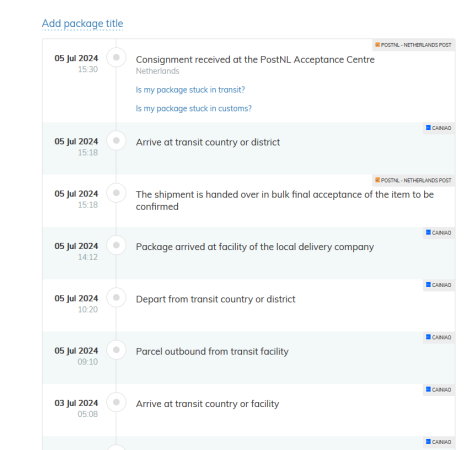This screenshot has height=450, width=467.
Task: Click the Cainiao badge on 'Depart from transit country' event
Action: click(439, 285)
